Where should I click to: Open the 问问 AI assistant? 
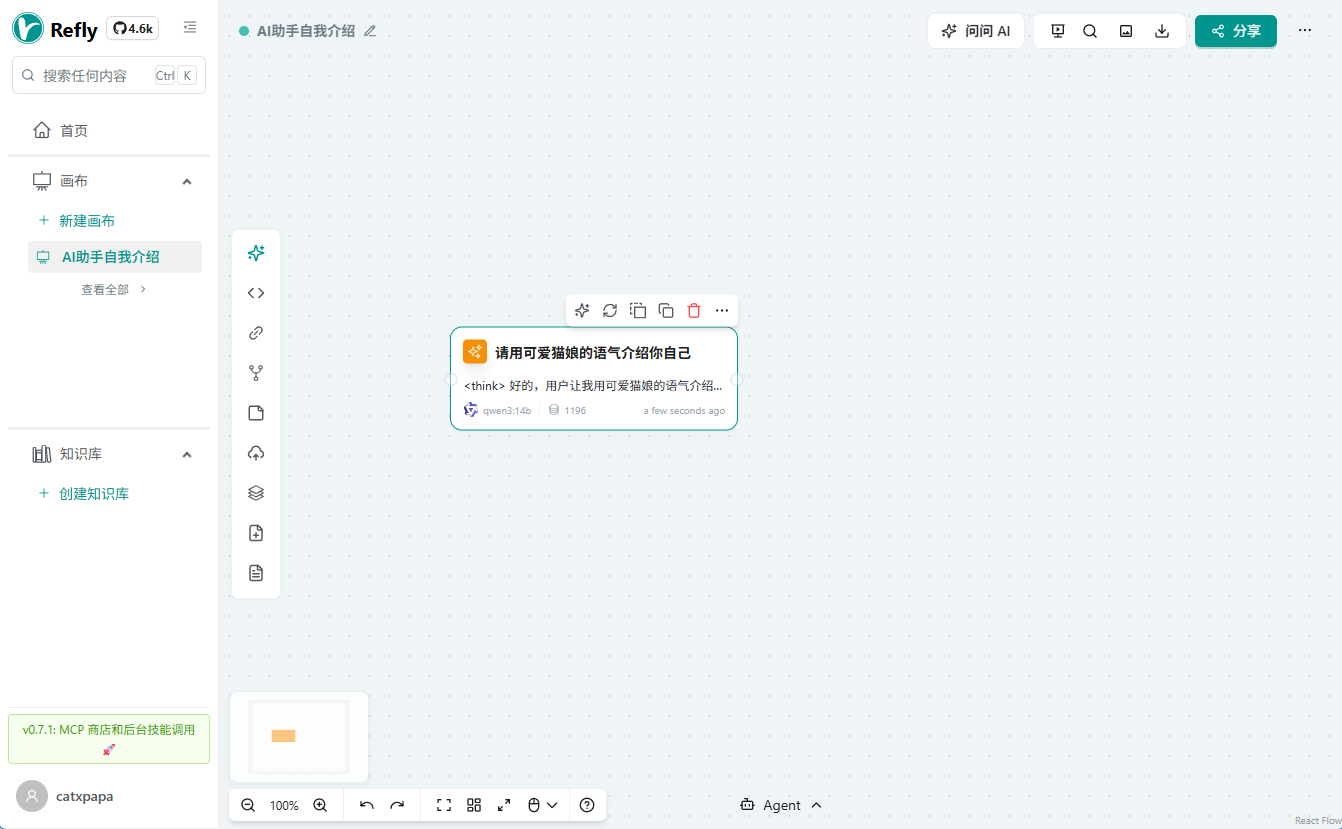976,31
